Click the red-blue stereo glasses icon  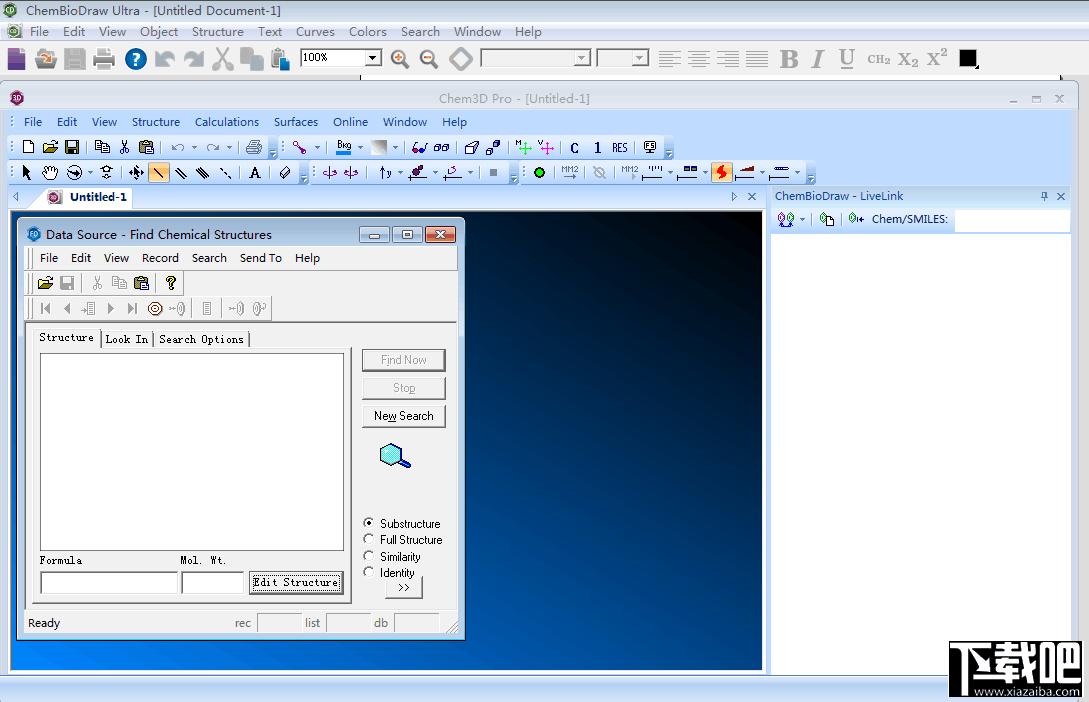[419, 147]
